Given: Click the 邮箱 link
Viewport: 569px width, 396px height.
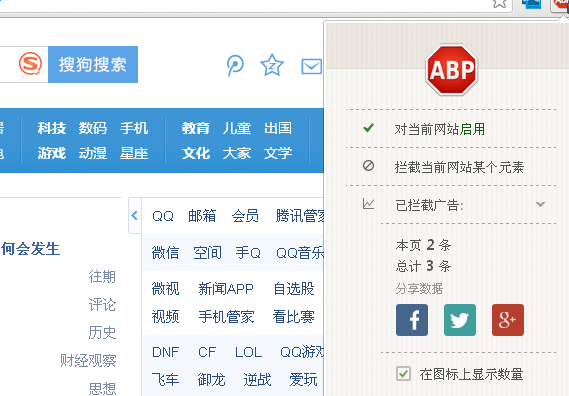Looking at the screenshot, I should pos(202,216).
